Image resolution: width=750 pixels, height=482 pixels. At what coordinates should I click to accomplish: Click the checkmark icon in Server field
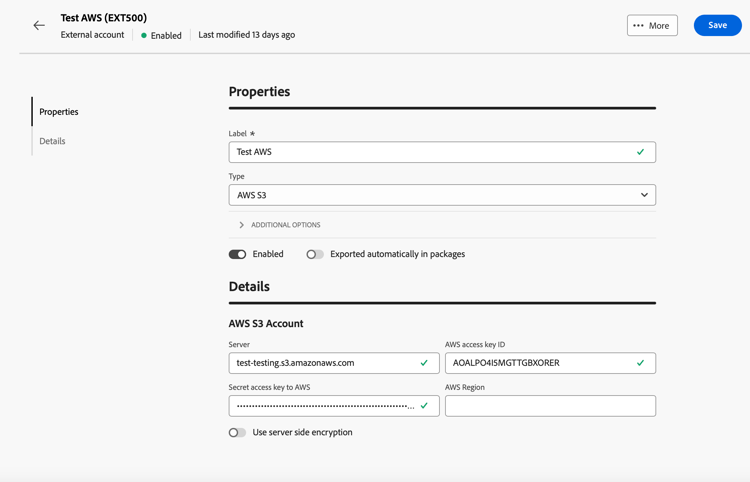[424, 363]
